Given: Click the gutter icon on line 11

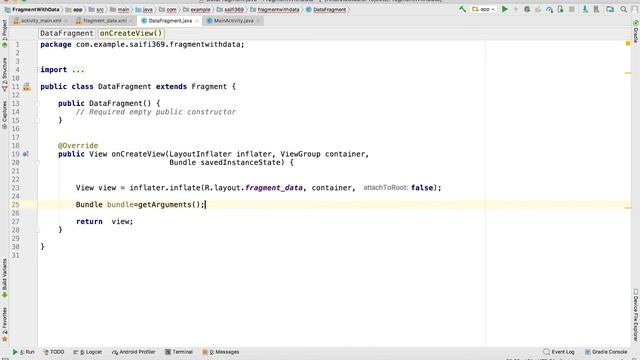Looking at the screenshot, I should click(27, 87).
